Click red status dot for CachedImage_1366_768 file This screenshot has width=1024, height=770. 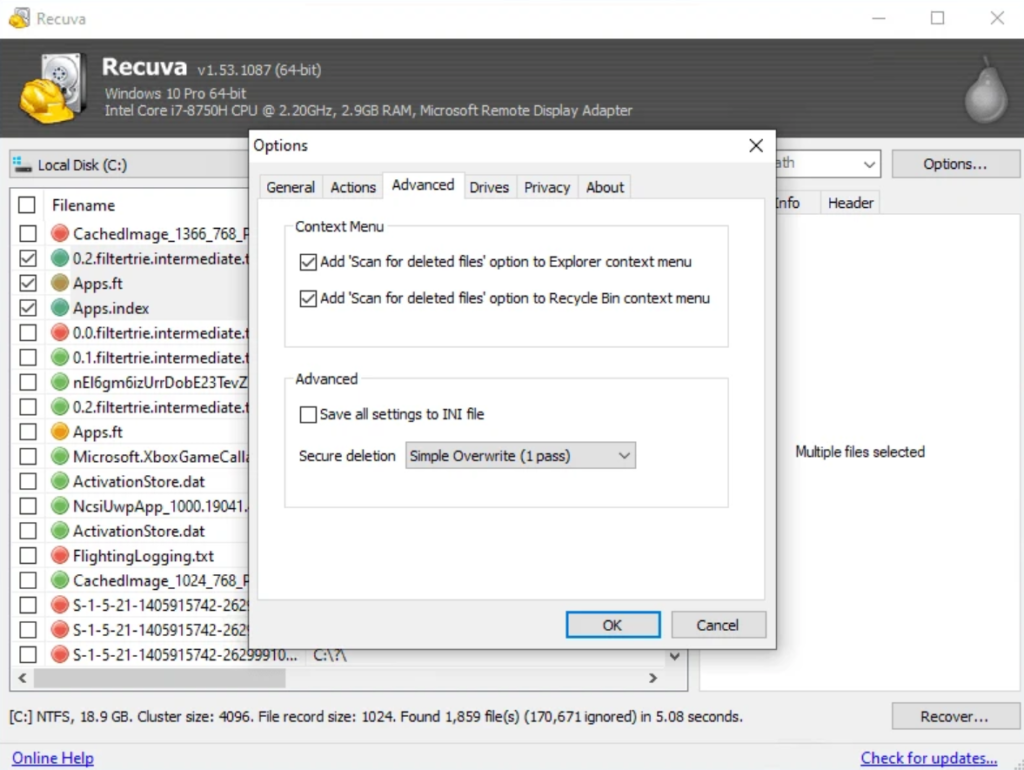point(59,234)
